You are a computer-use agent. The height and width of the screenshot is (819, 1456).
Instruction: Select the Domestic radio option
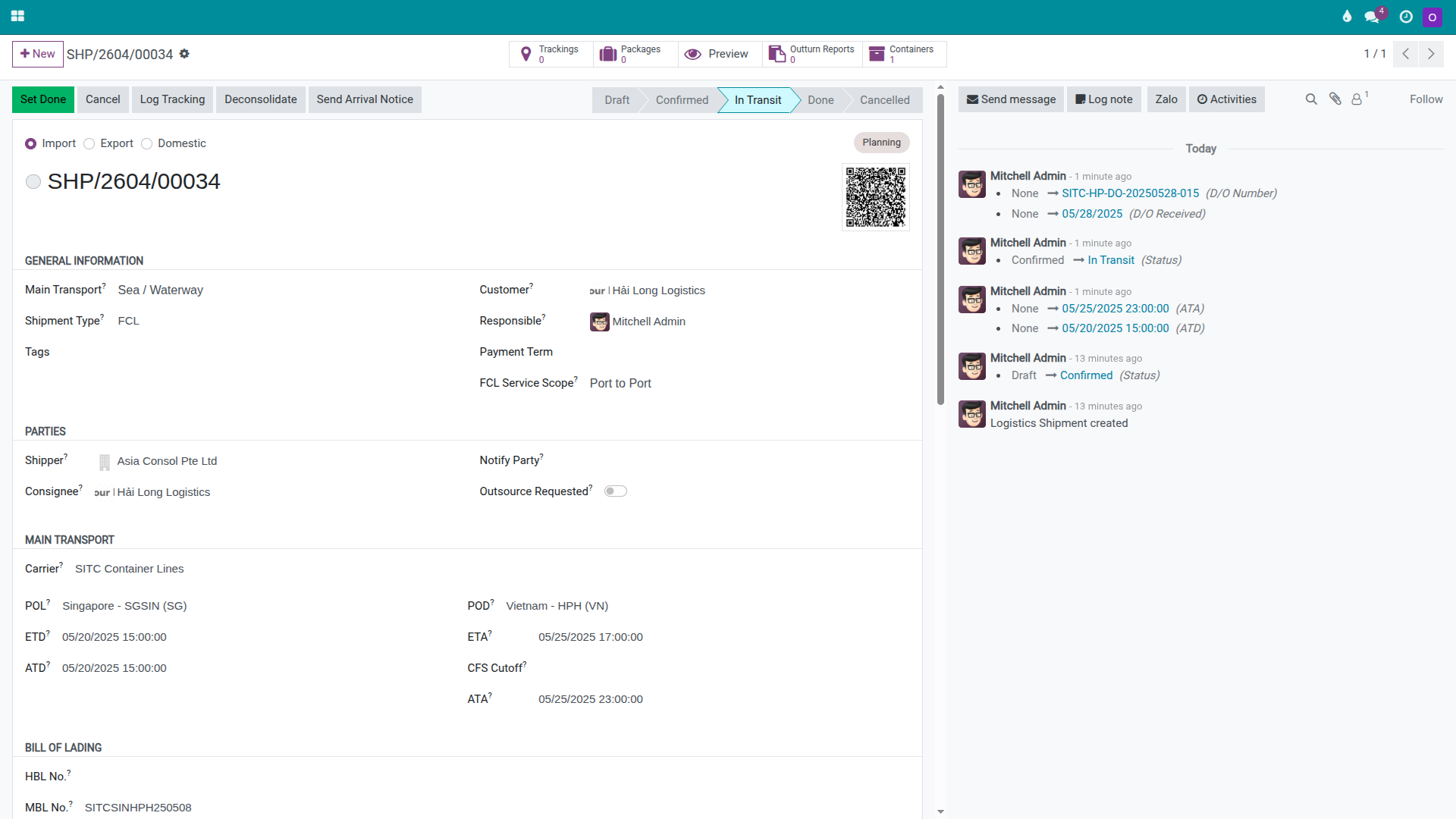click(147, 143)
